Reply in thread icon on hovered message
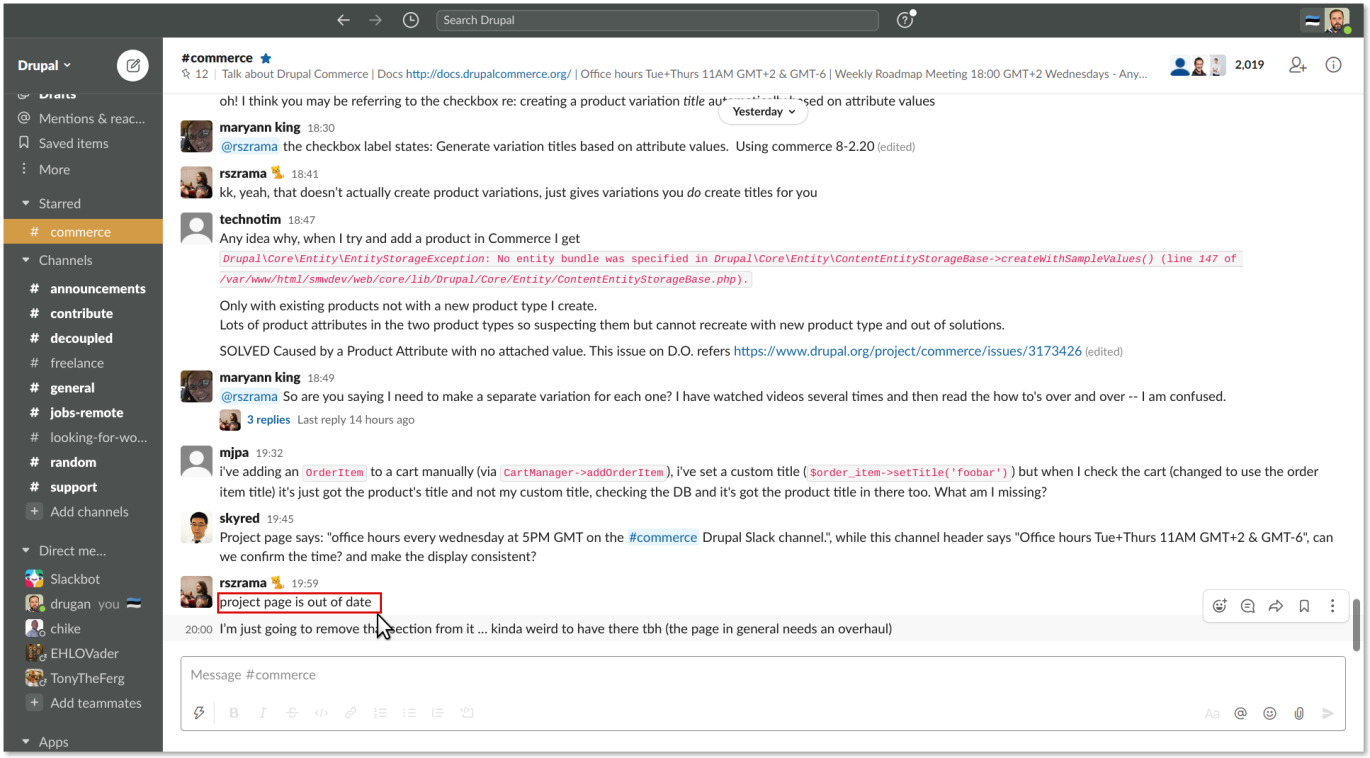 point(1248,606)
